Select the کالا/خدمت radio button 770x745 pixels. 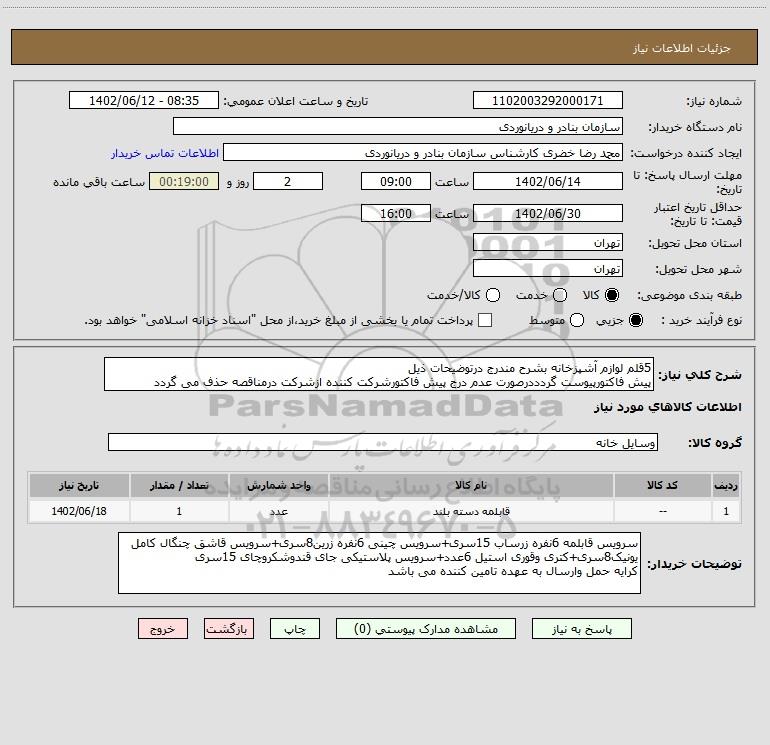click(x=493, y=295)
